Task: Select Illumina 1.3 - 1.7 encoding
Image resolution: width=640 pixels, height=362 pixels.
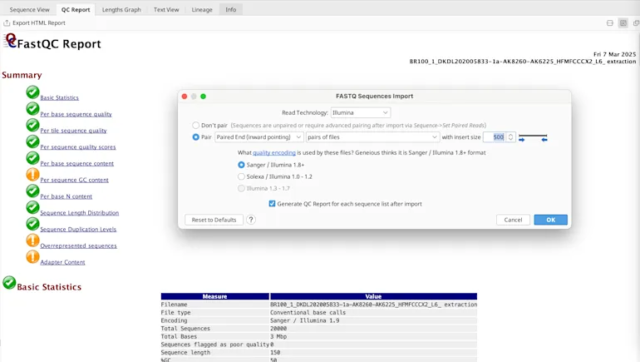Action: point(241,189)
